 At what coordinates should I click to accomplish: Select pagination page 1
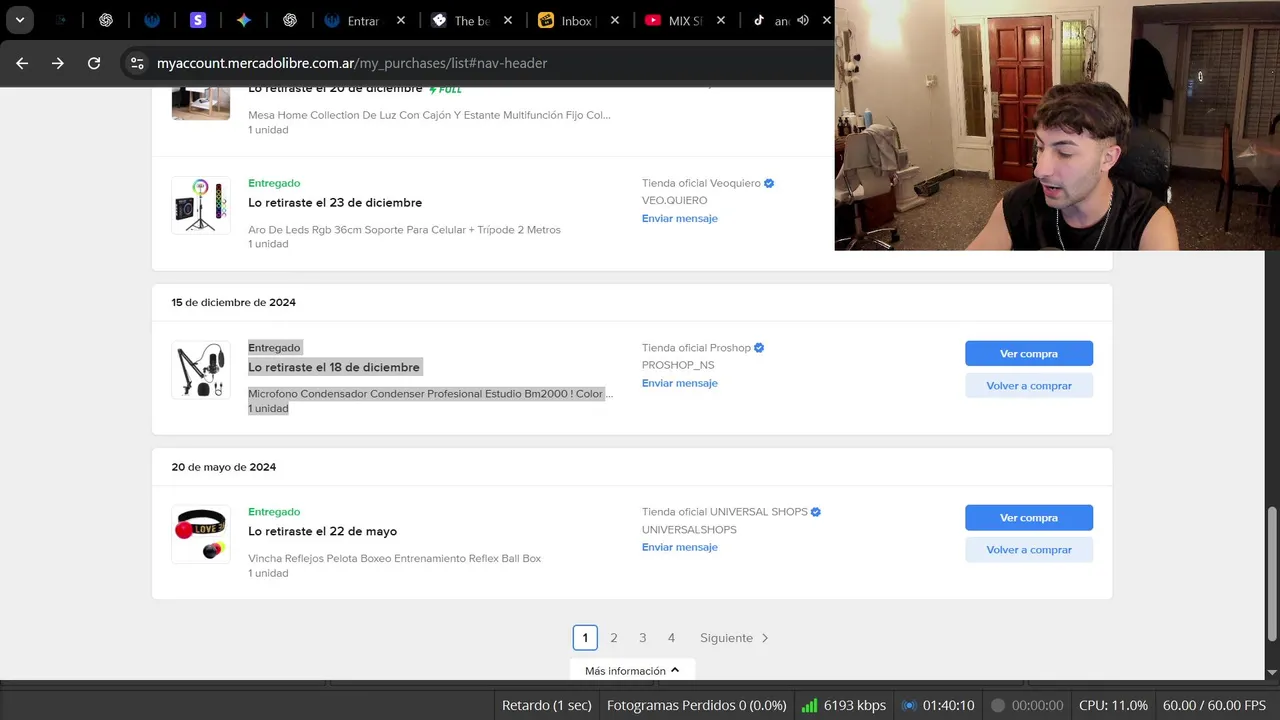pyautogui.click(x=585, y=638)
